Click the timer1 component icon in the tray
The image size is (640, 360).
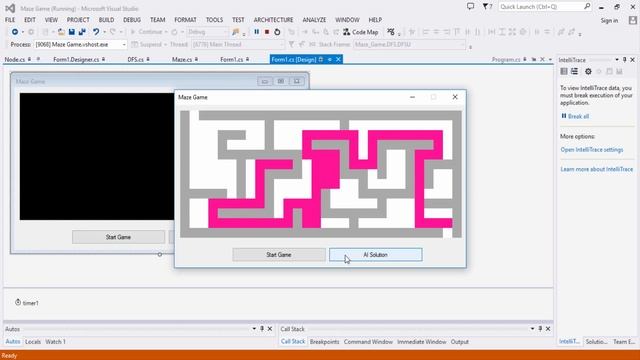(x=18, y=302)
